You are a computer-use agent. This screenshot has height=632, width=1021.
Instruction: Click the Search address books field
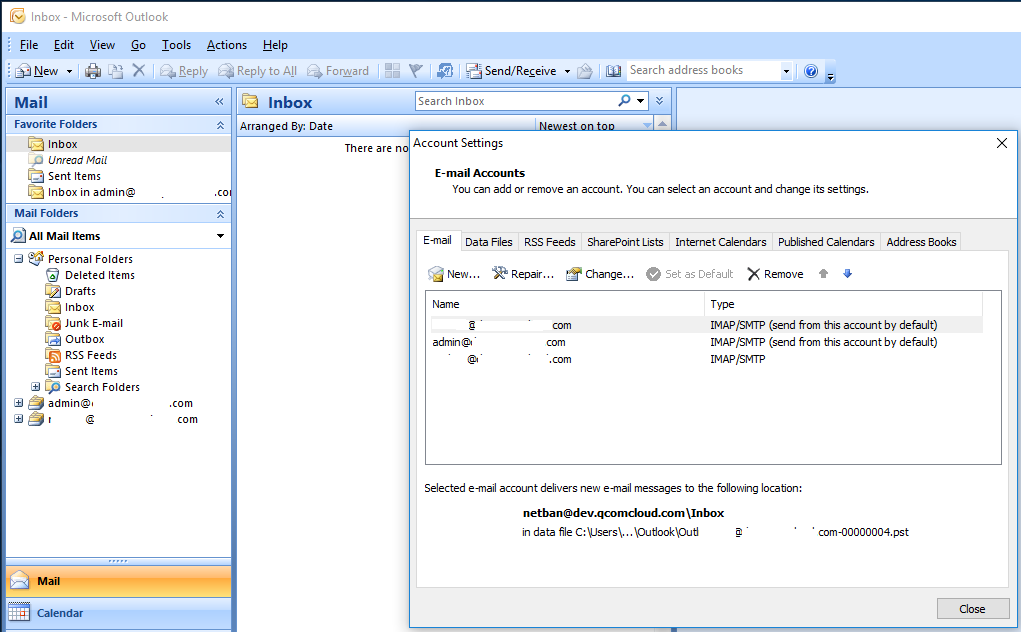coord(703,70)
